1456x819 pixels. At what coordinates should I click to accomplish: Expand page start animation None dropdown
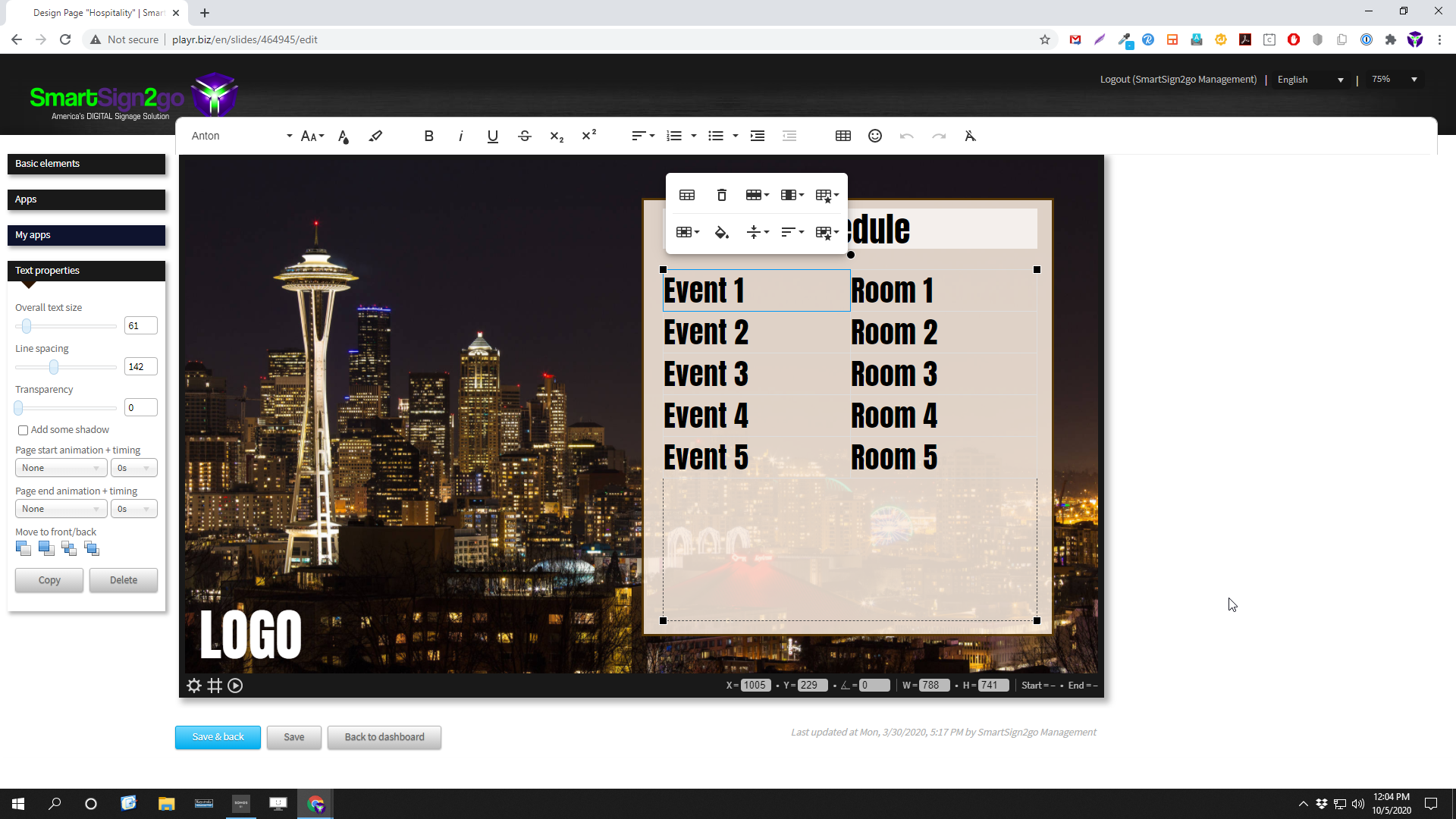[61, 469]
